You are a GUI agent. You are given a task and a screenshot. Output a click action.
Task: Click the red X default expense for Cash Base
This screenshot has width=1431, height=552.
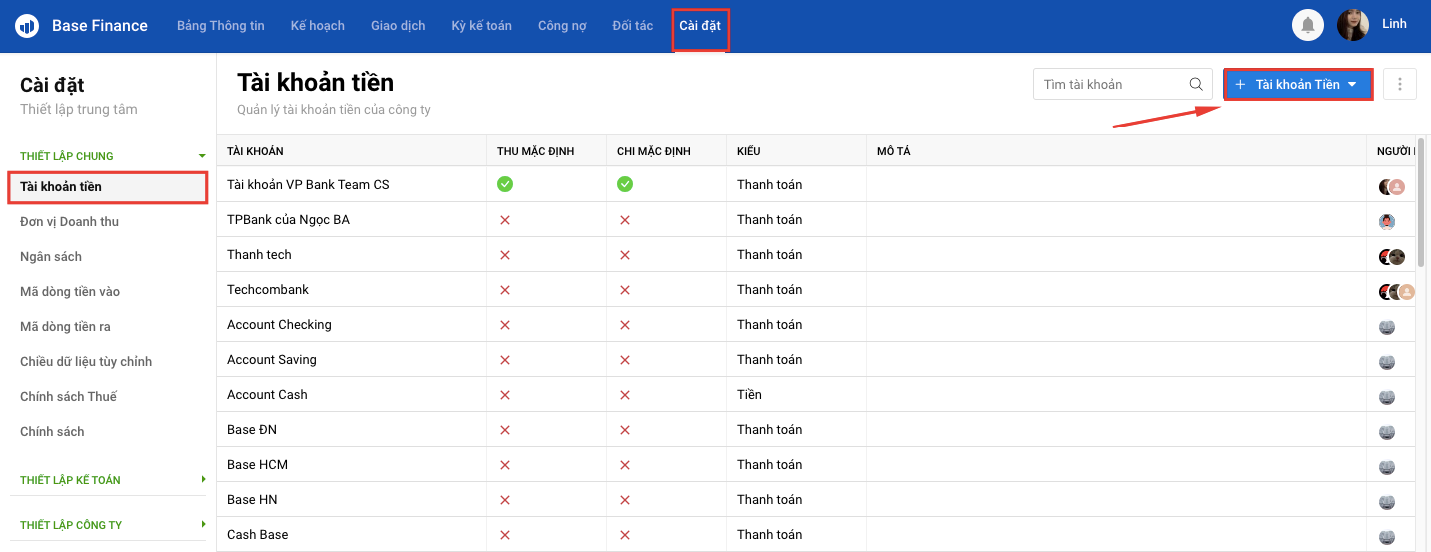pos(625,535)
